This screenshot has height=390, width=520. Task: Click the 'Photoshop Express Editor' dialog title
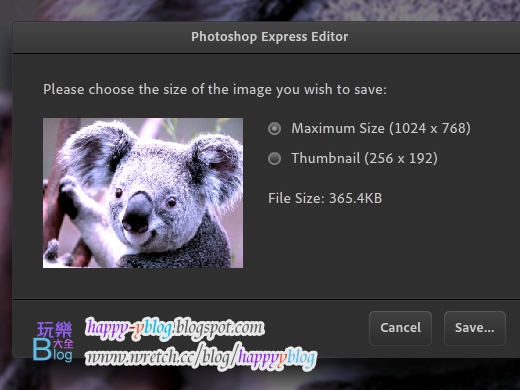(x=269, y=37)
